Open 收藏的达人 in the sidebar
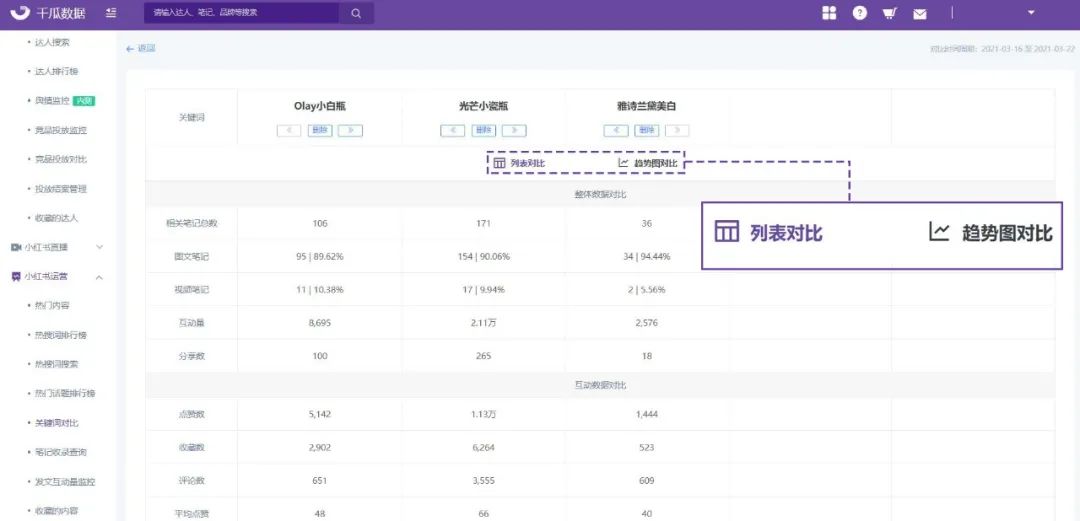The image size is (1080, 521). tap(56, 218)
